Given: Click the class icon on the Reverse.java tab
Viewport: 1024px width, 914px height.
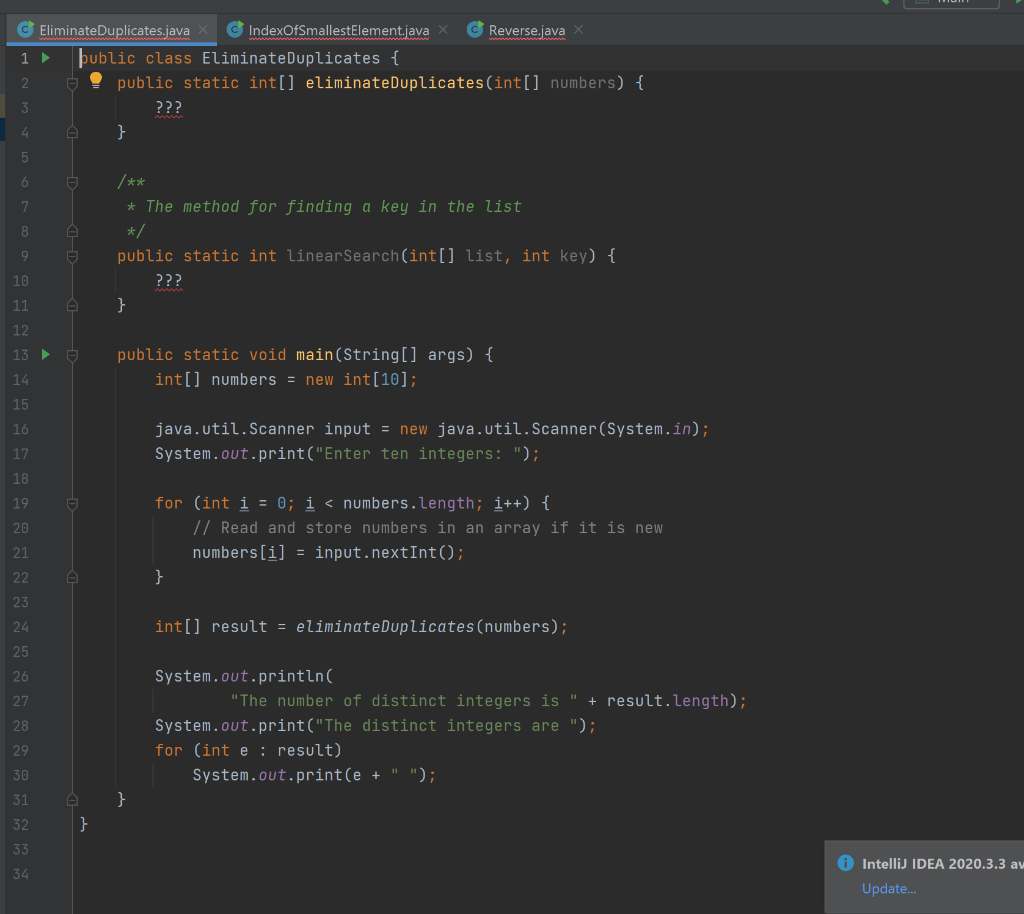Looking at the screenshot, I should 475,29.
